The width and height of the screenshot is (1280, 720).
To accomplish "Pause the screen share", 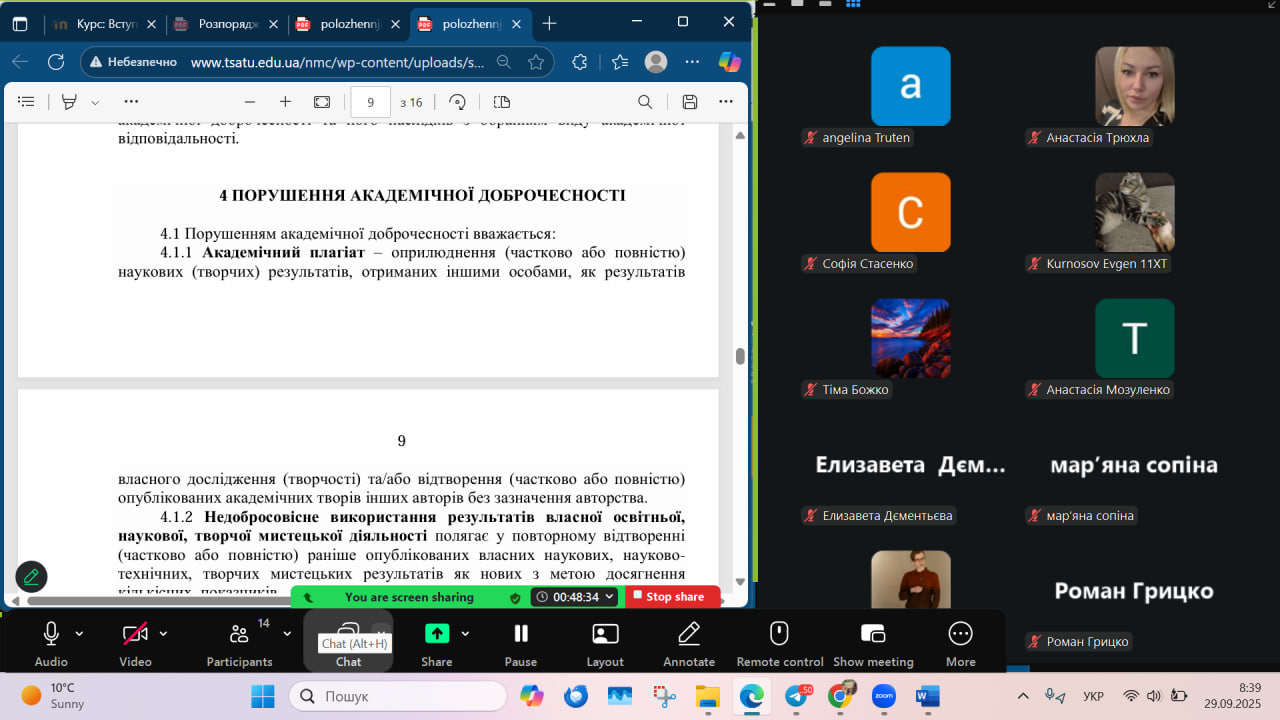I will (x=520, y=642).
